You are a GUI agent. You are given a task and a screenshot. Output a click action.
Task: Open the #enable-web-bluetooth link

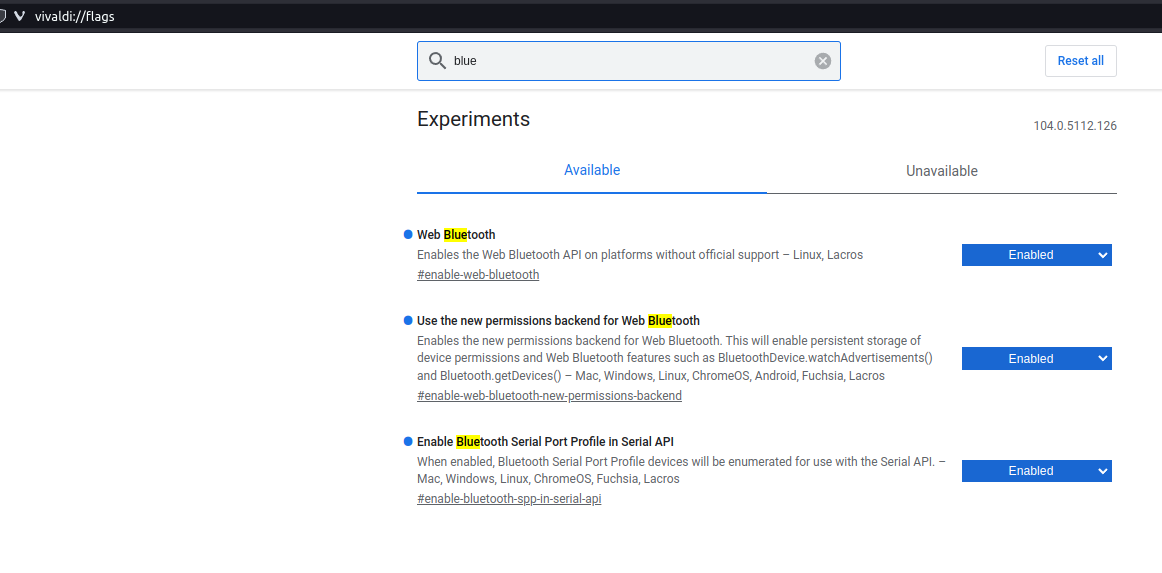coord(478,274)
